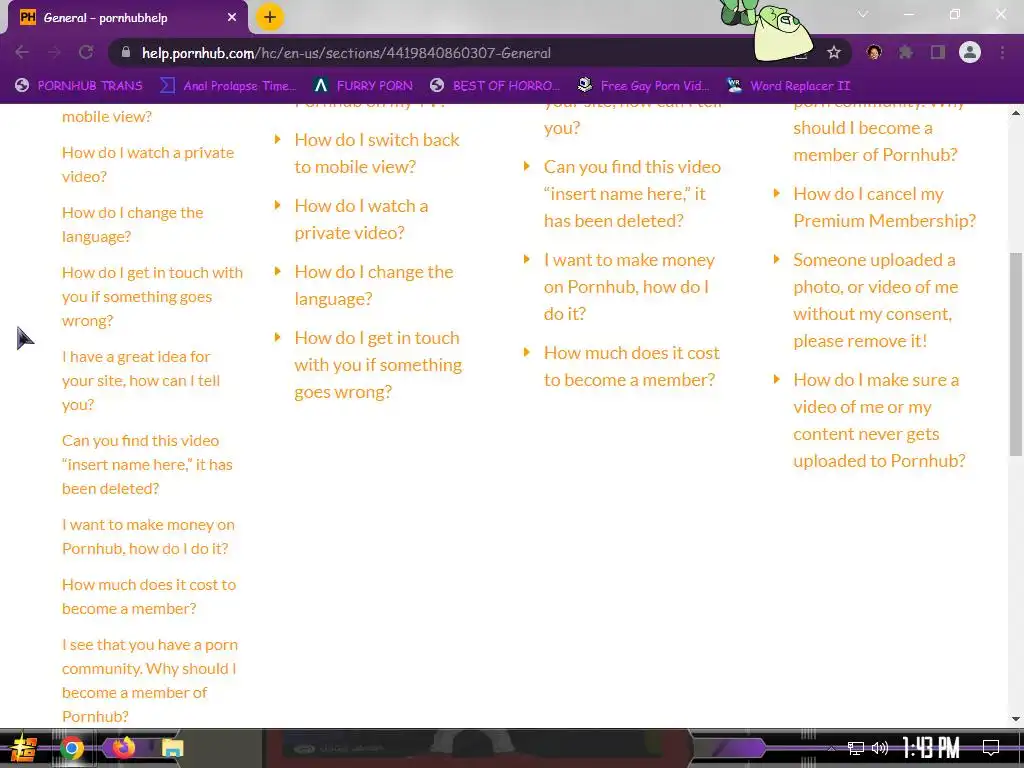The height and width of the screenshot is (768, 1024).
Task: Open the Extensions puzzle piece icon
Action: tap(905, 52)
